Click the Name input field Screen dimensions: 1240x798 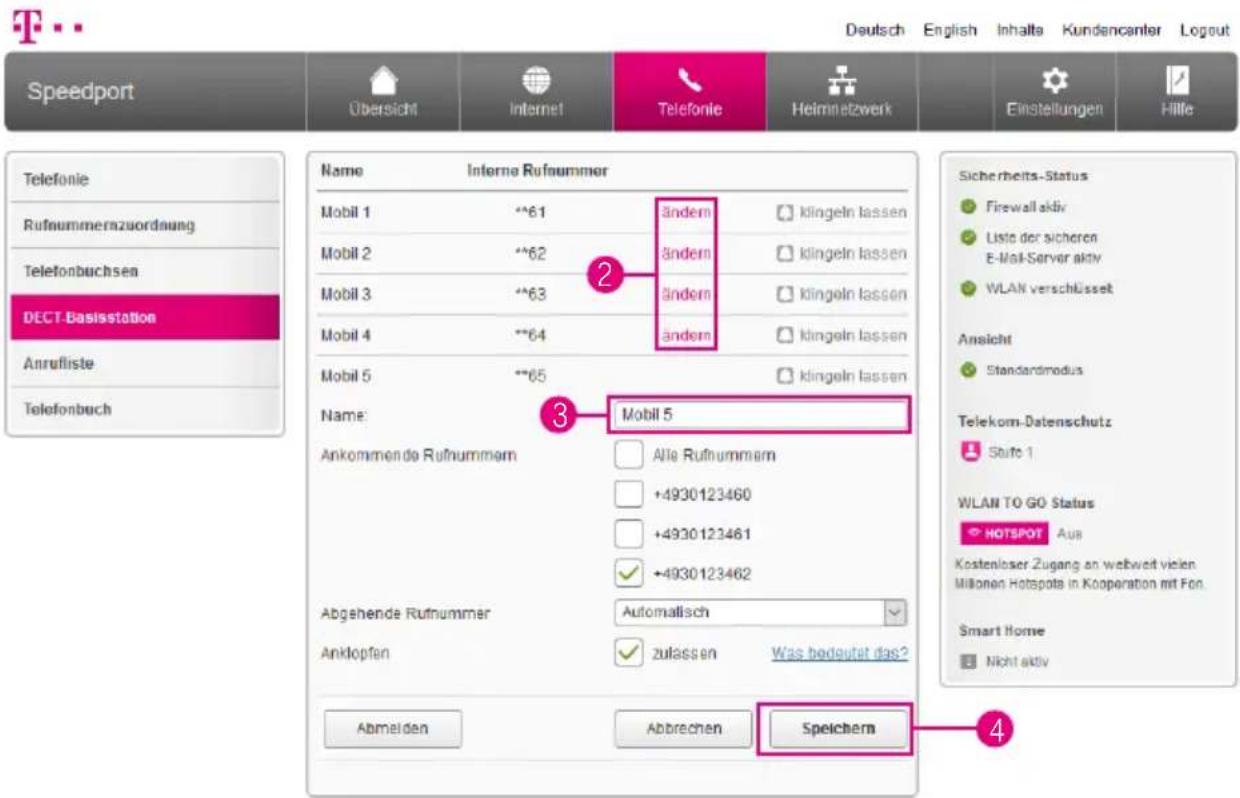pos(759,413)
